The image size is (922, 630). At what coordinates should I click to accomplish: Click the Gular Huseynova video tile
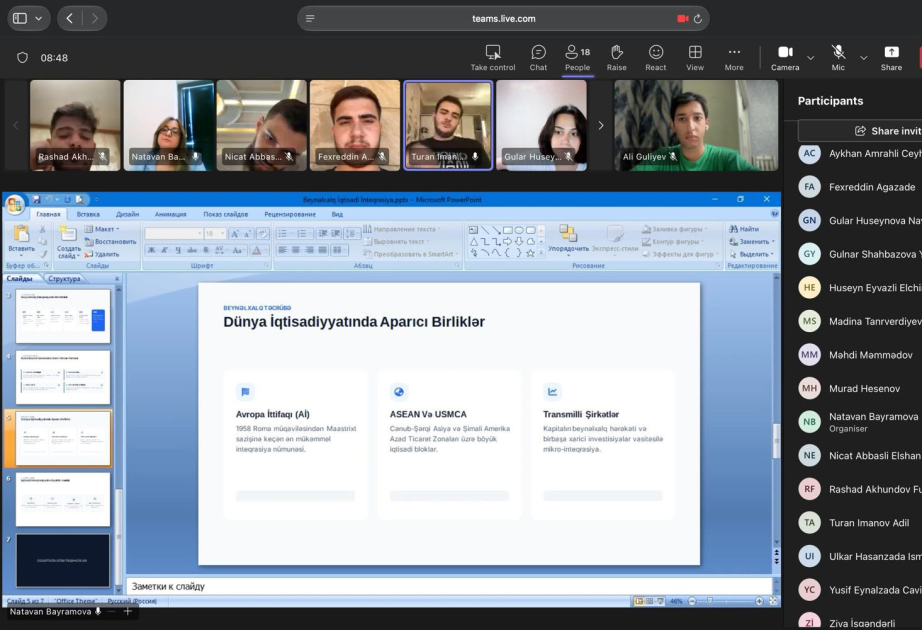coord(541,125)
